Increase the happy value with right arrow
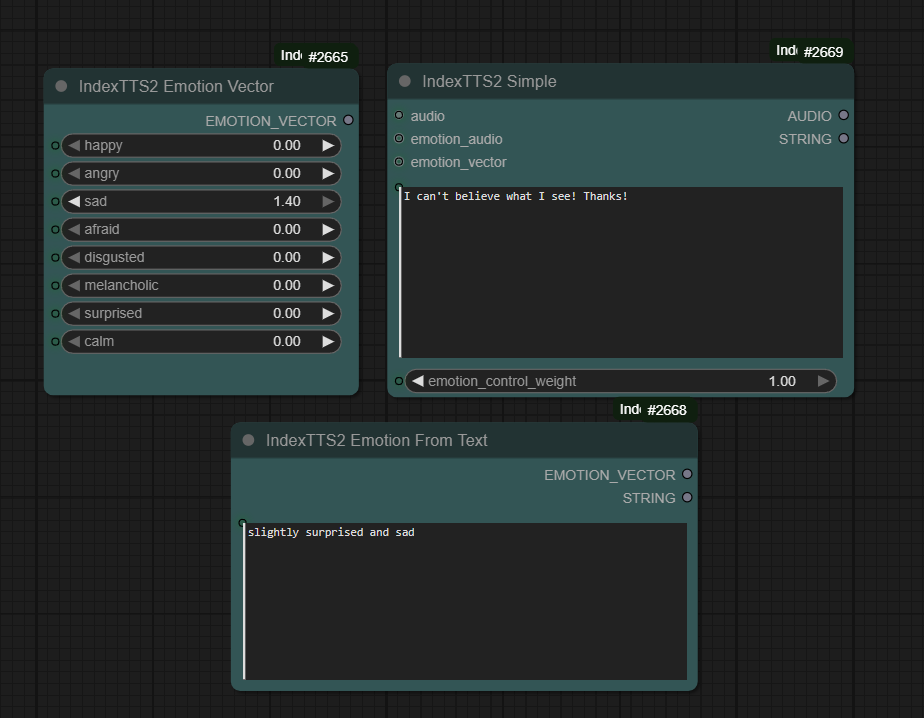 tap(328, 146)
